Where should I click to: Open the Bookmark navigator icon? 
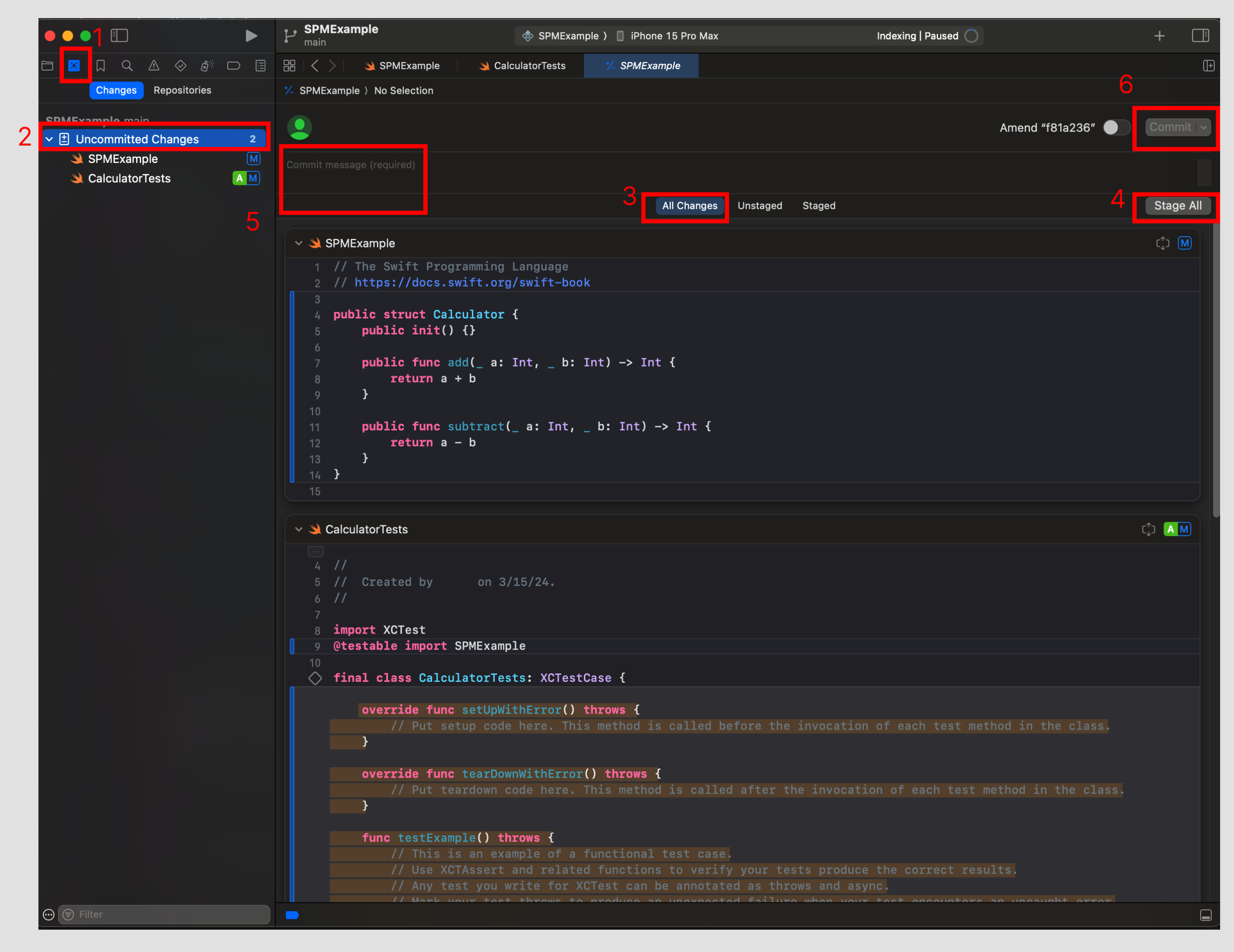point(100,66)
